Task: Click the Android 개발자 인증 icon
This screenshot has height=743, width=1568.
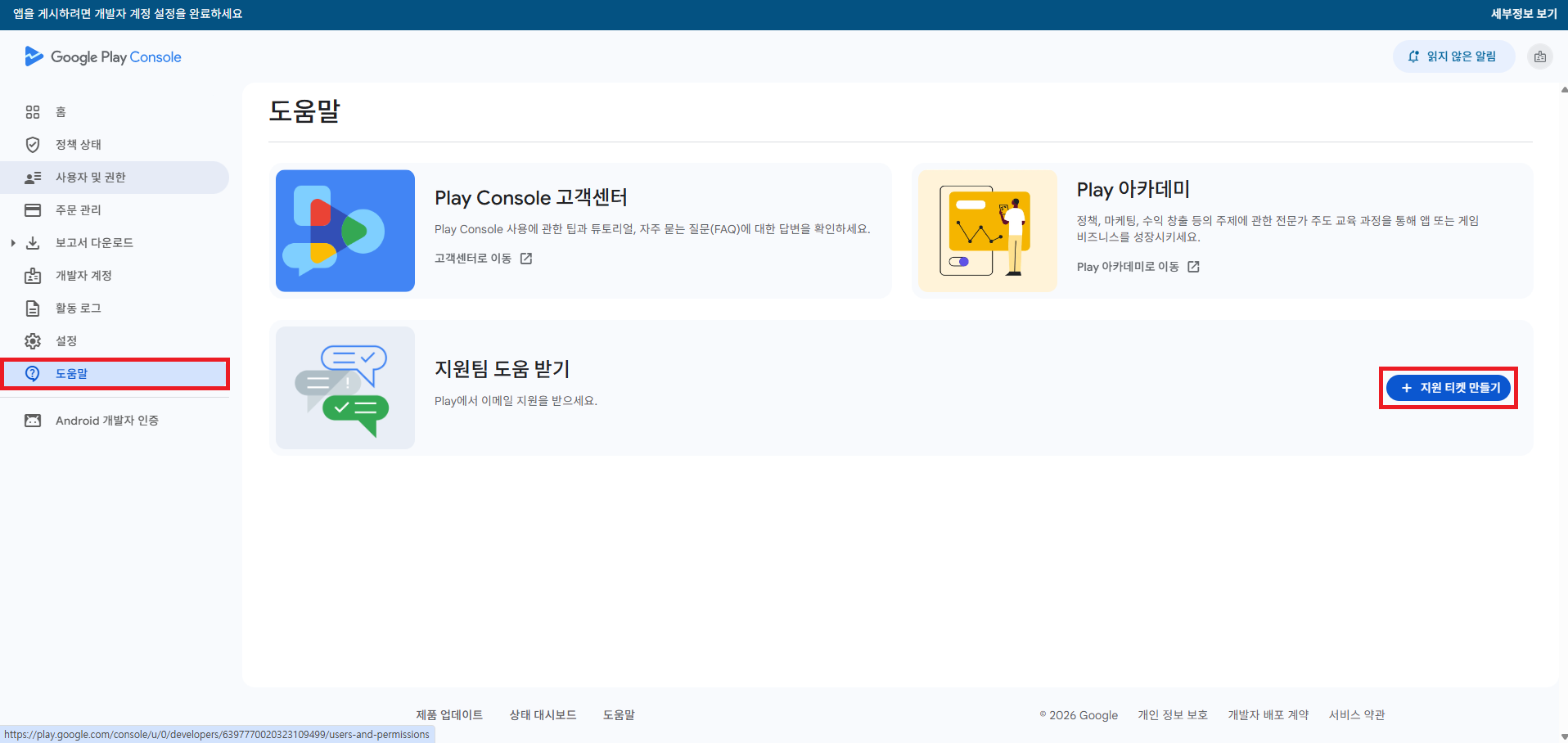Action: click(33, 421)
